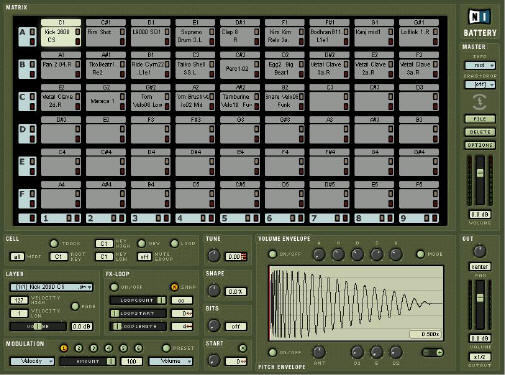
Task: Click the fifth volume envelope knob
Action: pos(396,255)
